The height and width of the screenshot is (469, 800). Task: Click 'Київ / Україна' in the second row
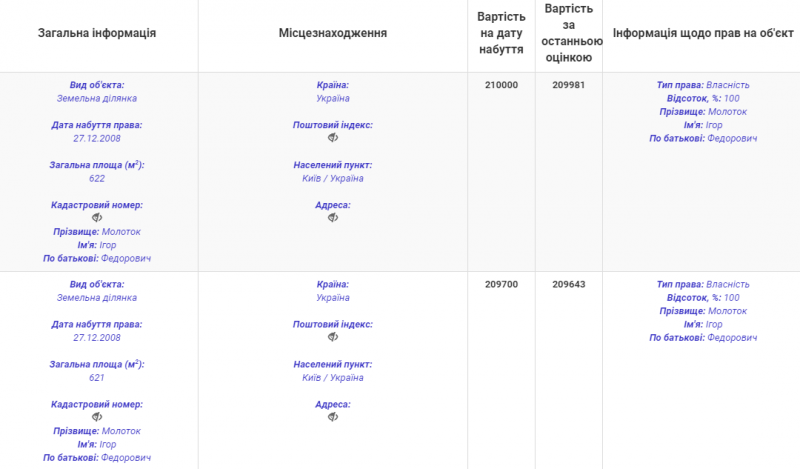(333, 377)
